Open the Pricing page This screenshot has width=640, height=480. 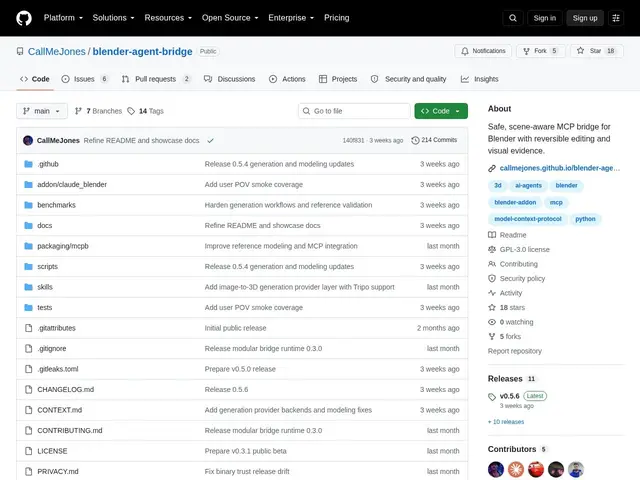point(337,18)
